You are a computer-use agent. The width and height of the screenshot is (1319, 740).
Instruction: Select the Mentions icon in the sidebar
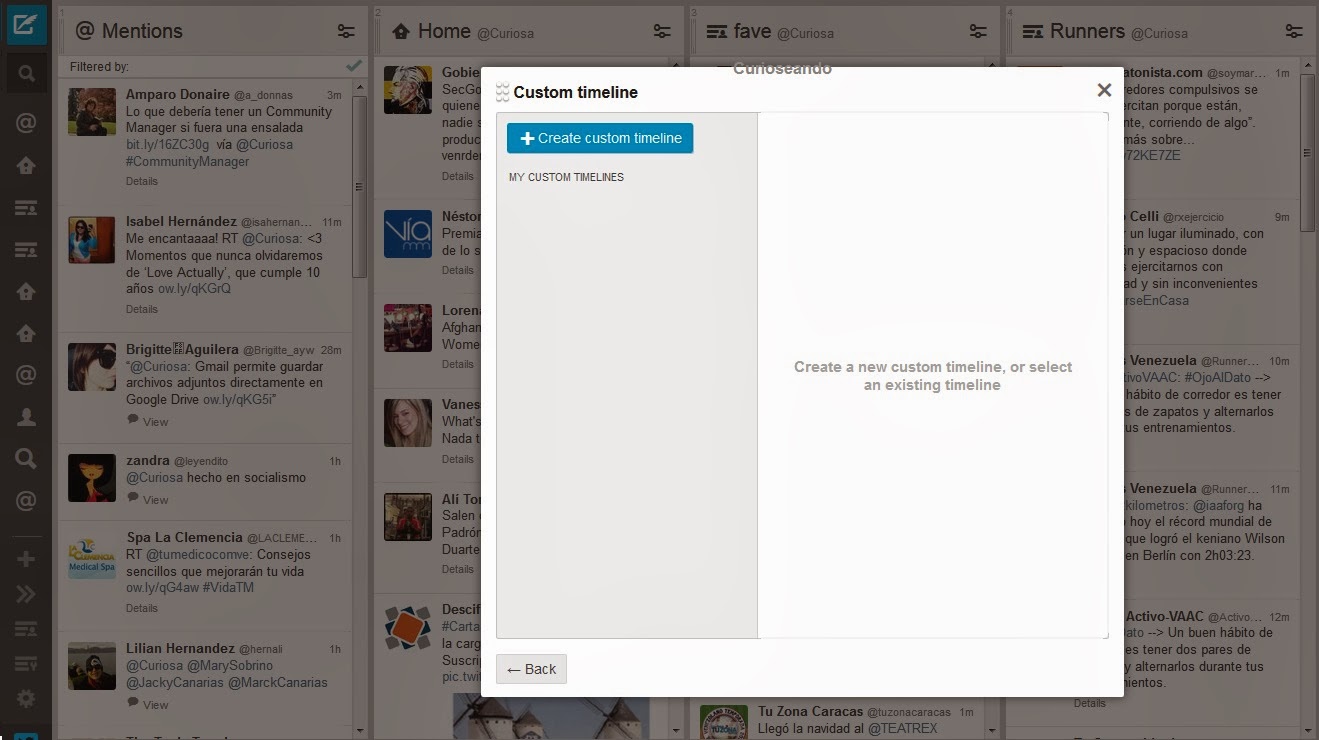(x=25, y=122)
